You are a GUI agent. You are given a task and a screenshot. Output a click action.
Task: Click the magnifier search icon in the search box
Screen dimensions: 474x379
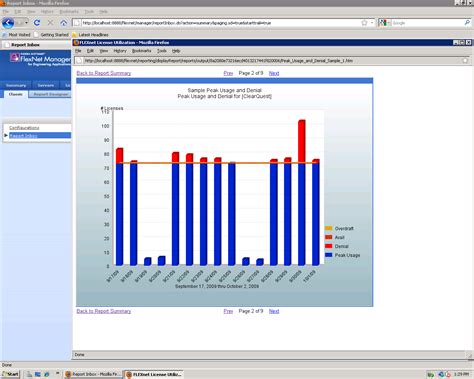click(467, 23)
